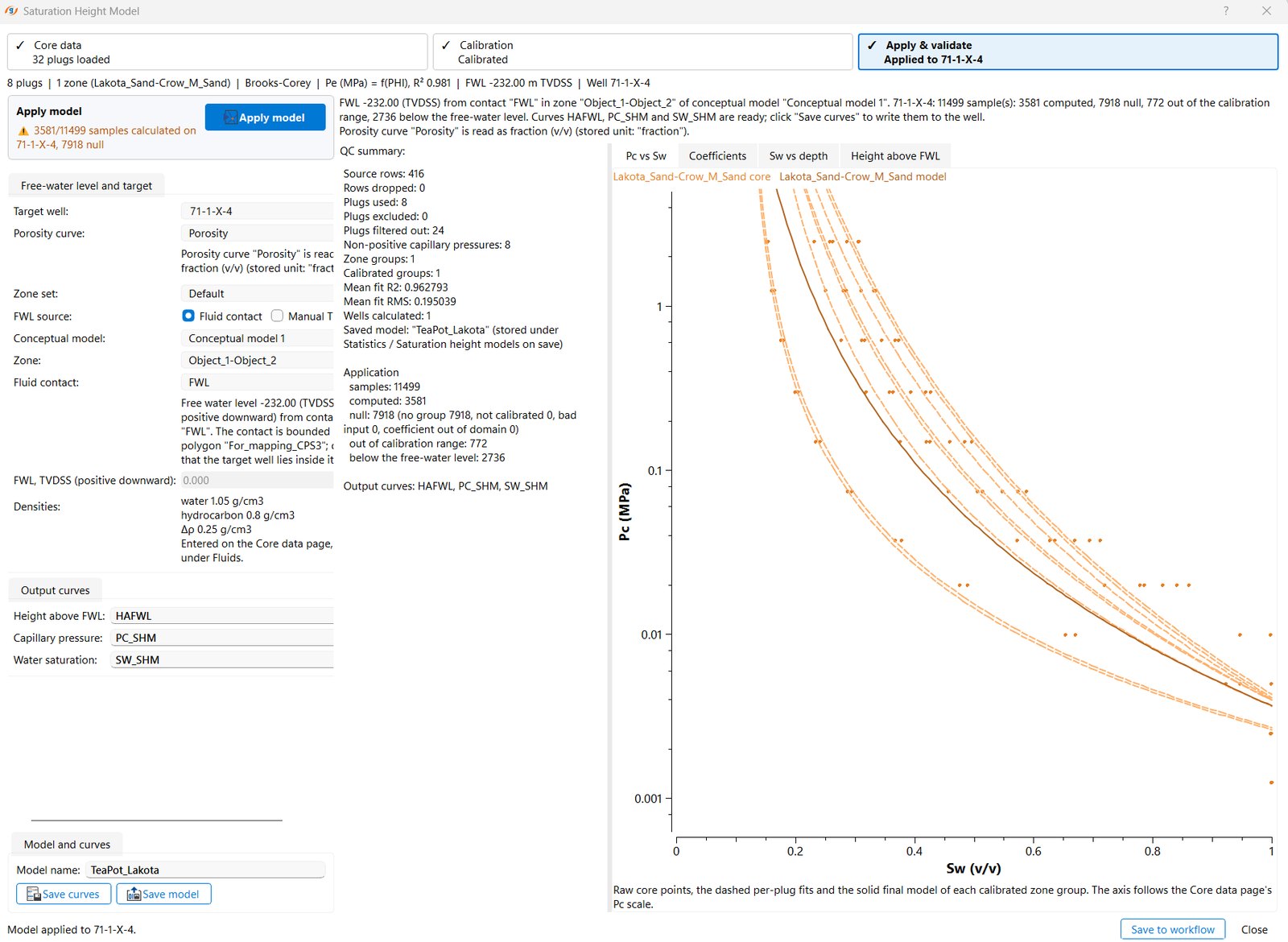Image resolution: width=1288 pixels, height=942 pixels.
Task: Switch to the Pc vs Sw tab
Action: [x=646, y=156]
